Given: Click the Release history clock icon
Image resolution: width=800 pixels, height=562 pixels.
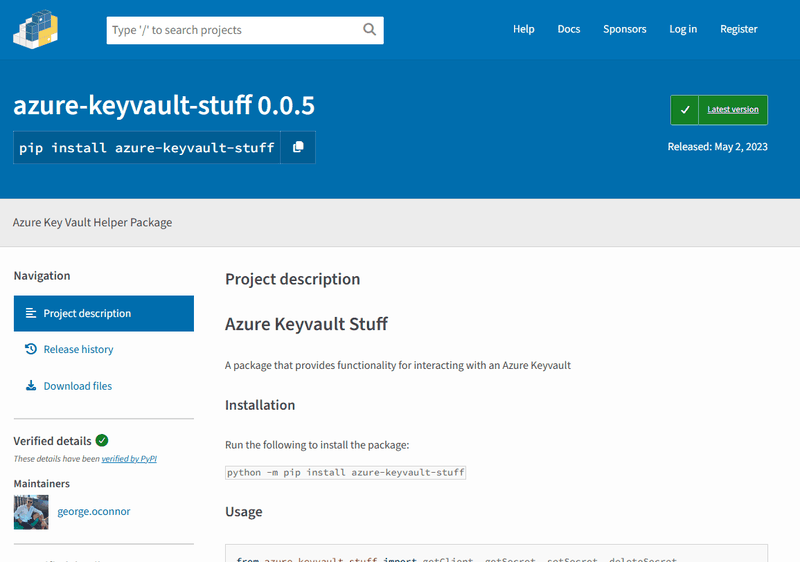Looking at the screenshot, I should [x=31, y=349].
